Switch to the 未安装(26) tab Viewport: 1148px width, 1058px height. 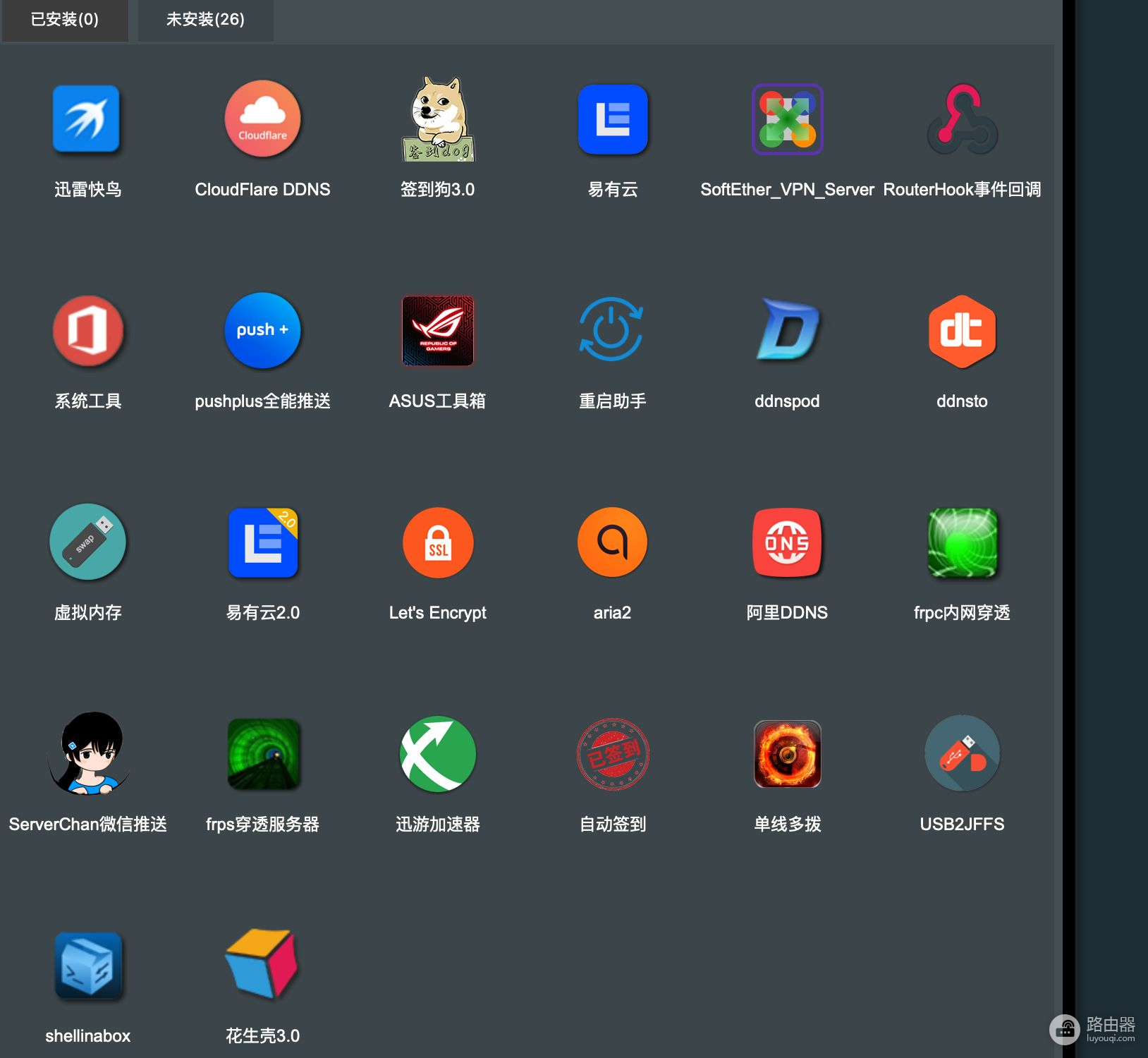pyautogui.click(x=205, y=20)
